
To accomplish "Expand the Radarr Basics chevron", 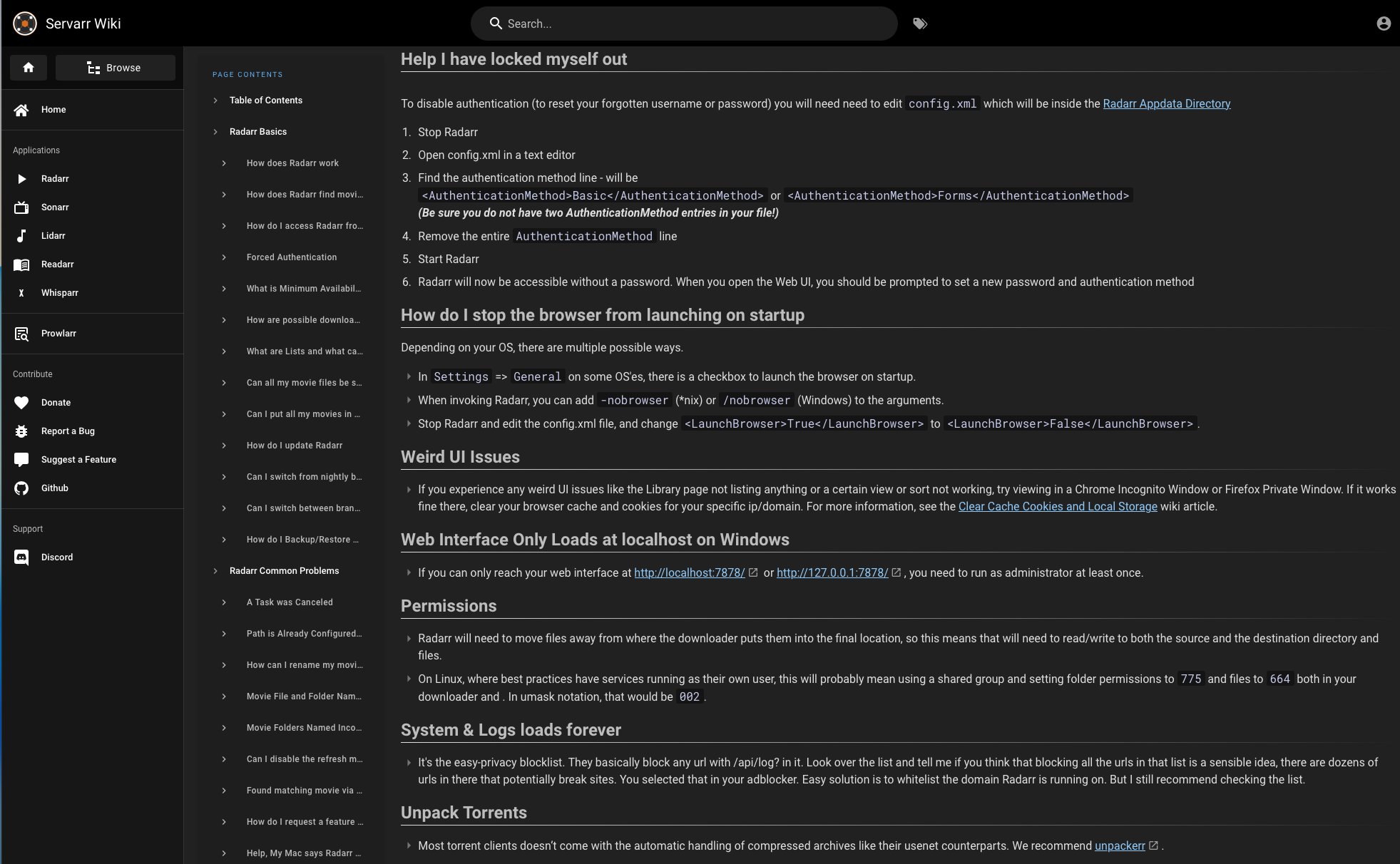I will coord(215,132).
